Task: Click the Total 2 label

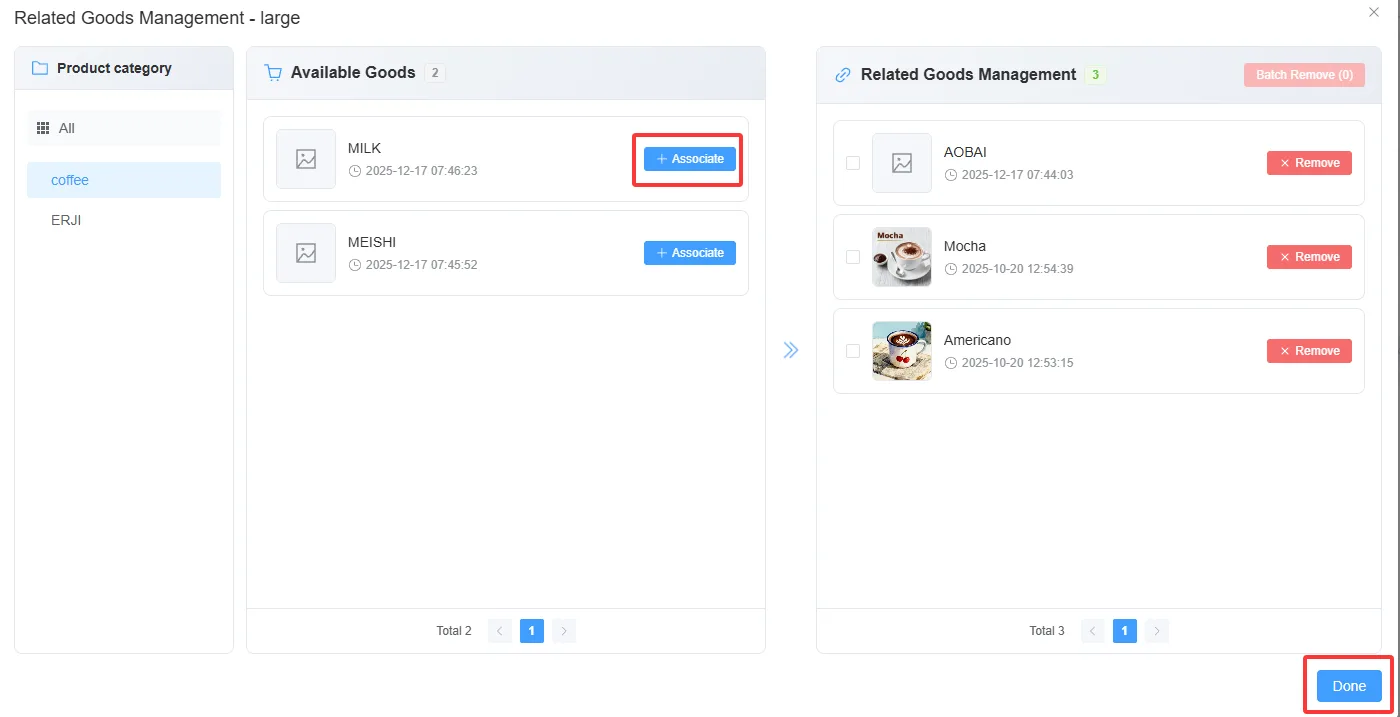Action: tap(454, 631)
